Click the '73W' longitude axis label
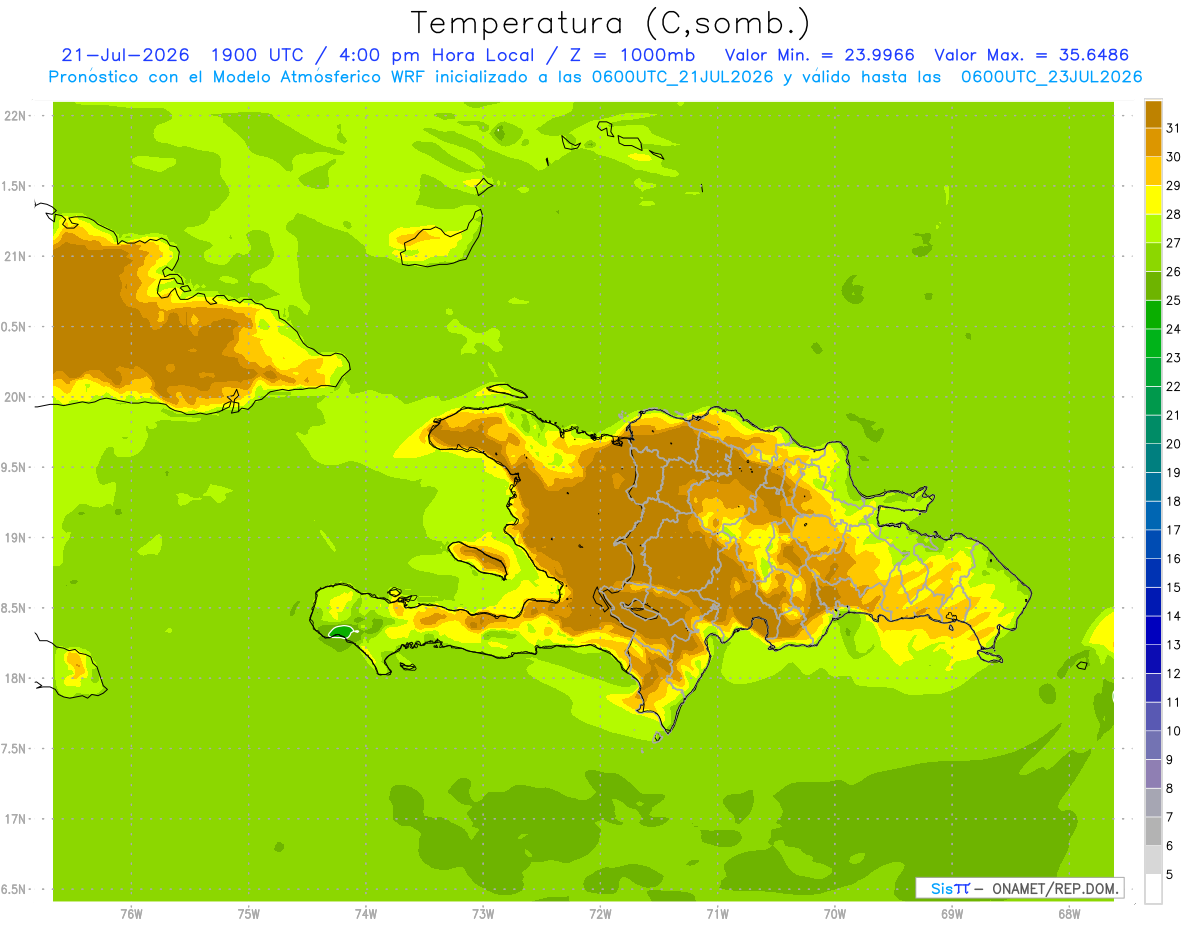 tap(483, 913)
